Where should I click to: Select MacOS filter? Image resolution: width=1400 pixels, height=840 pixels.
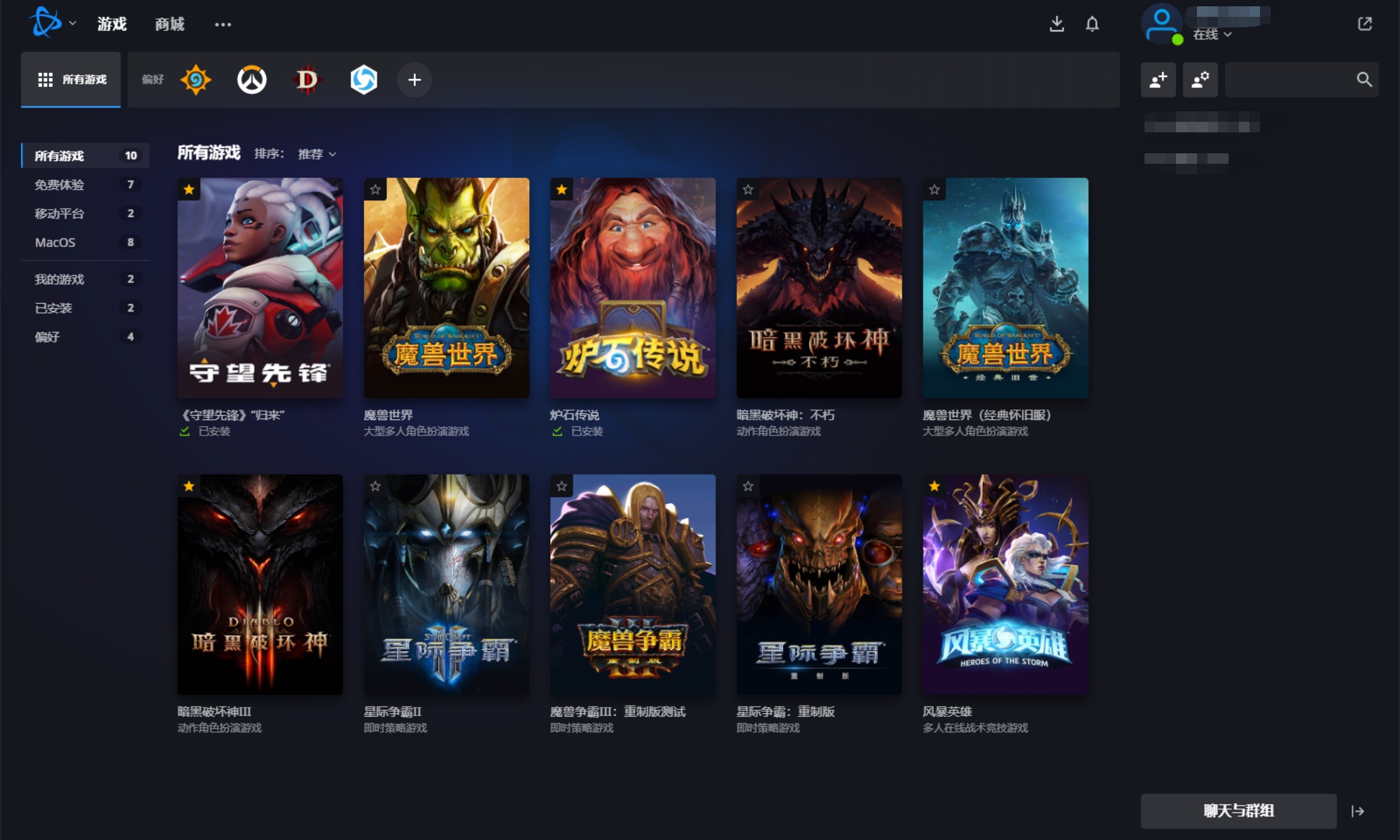point(85,242)
